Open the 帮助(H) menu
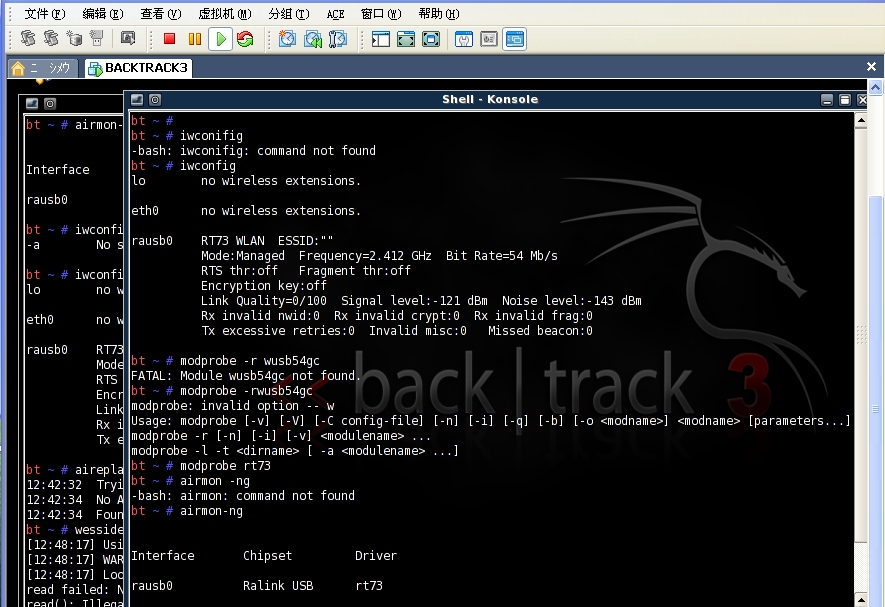885x607 pixels. [439, 14]
